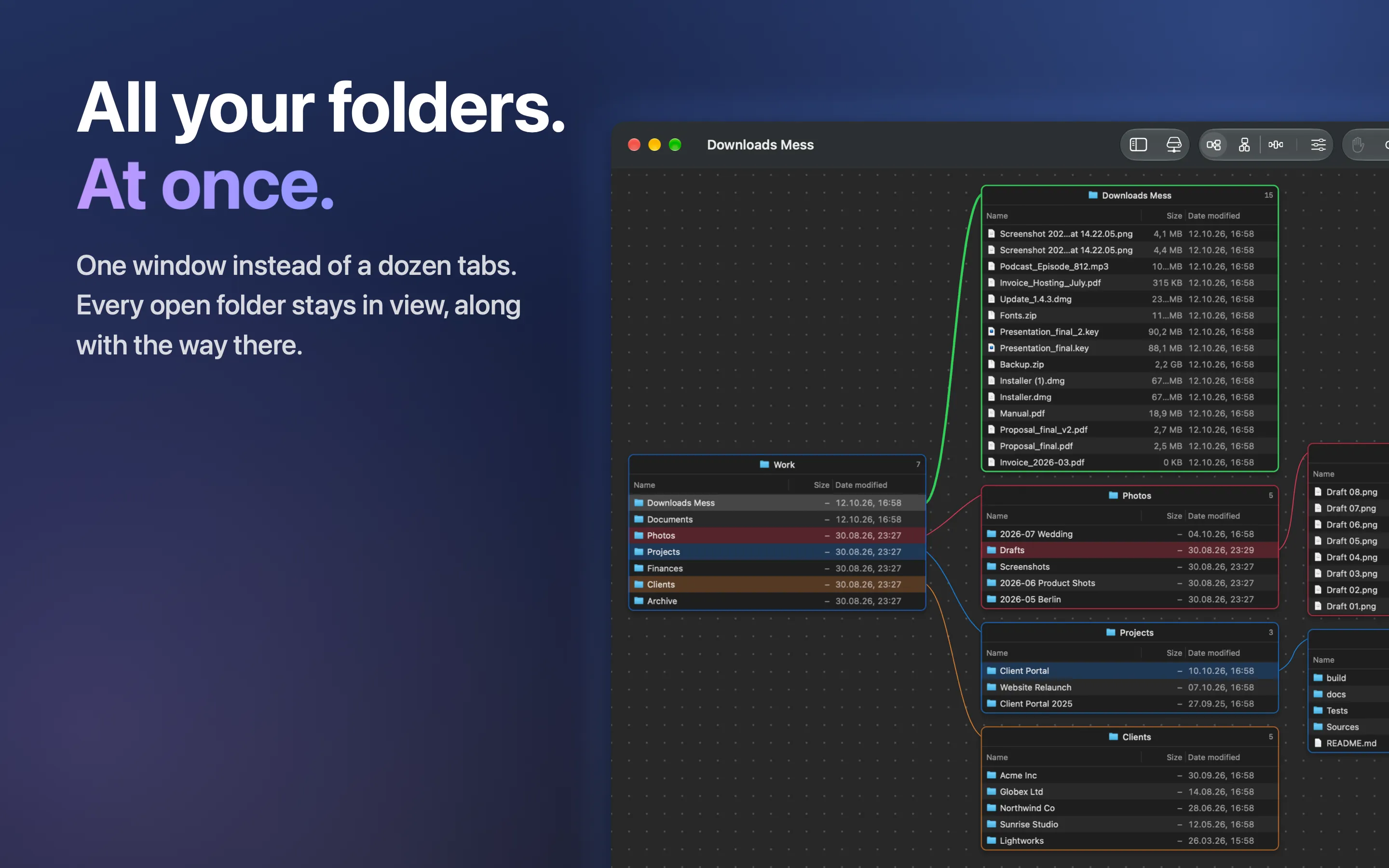
Task: Click folder icon in Work node title
Action: (764, 464)
